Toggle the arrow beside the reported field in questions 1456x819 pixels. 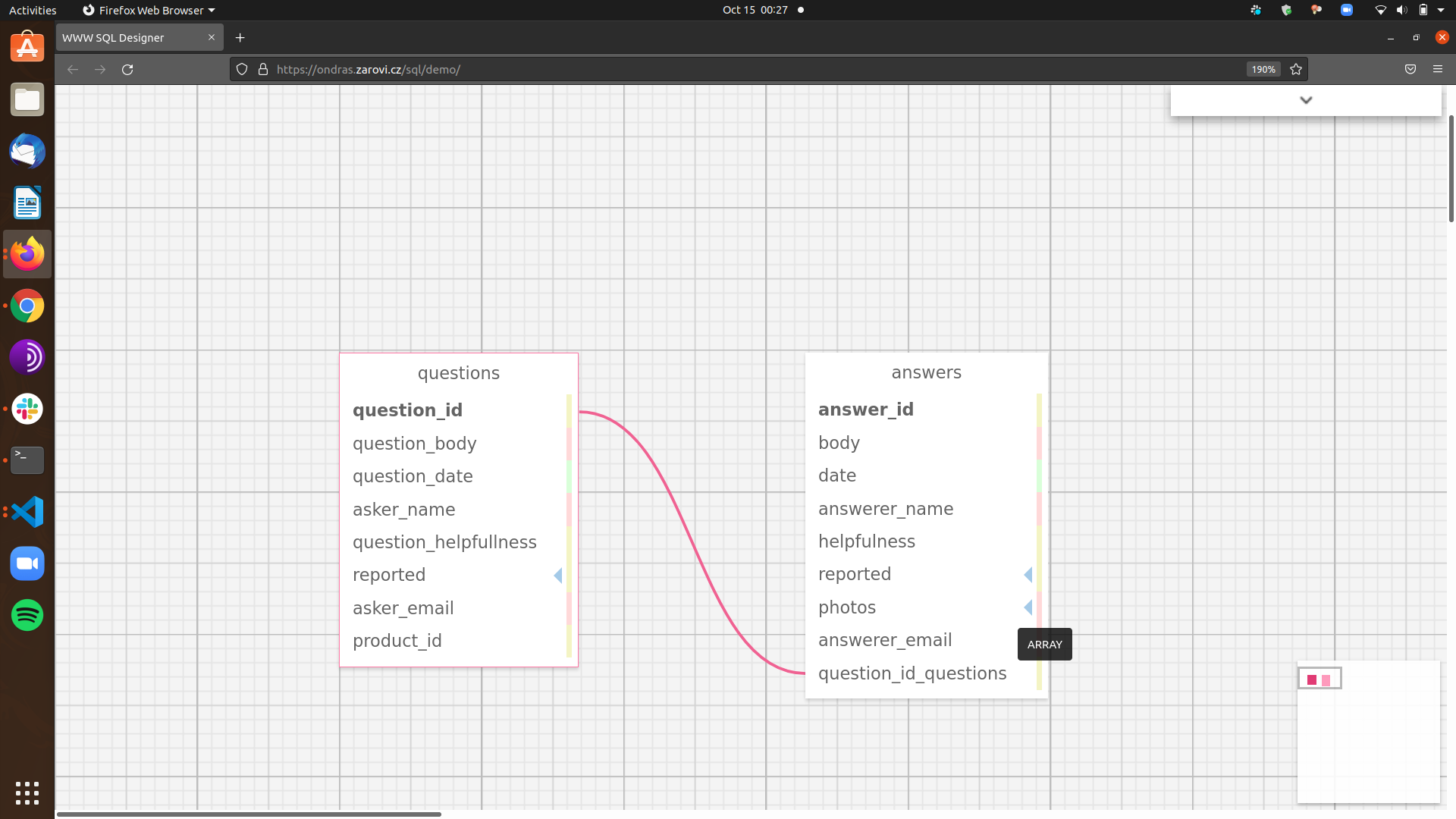[557, 576]
